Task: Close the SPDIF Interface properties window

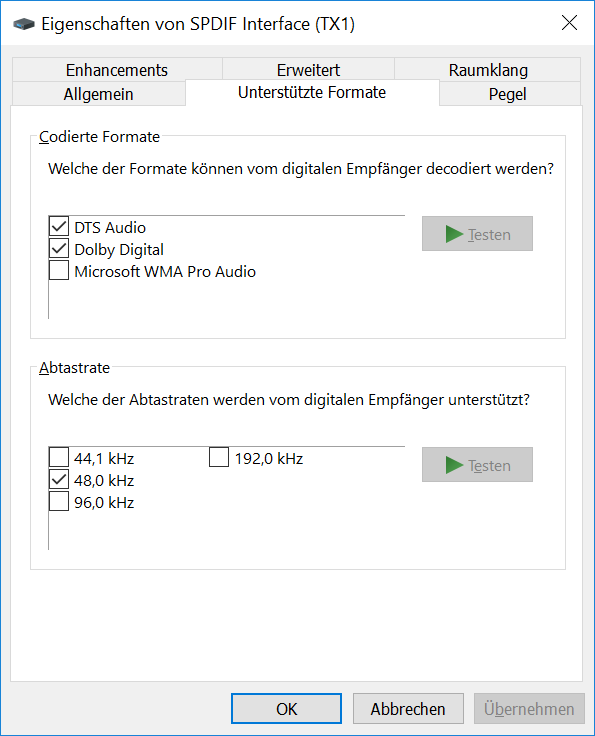Action: click(569, 23)
